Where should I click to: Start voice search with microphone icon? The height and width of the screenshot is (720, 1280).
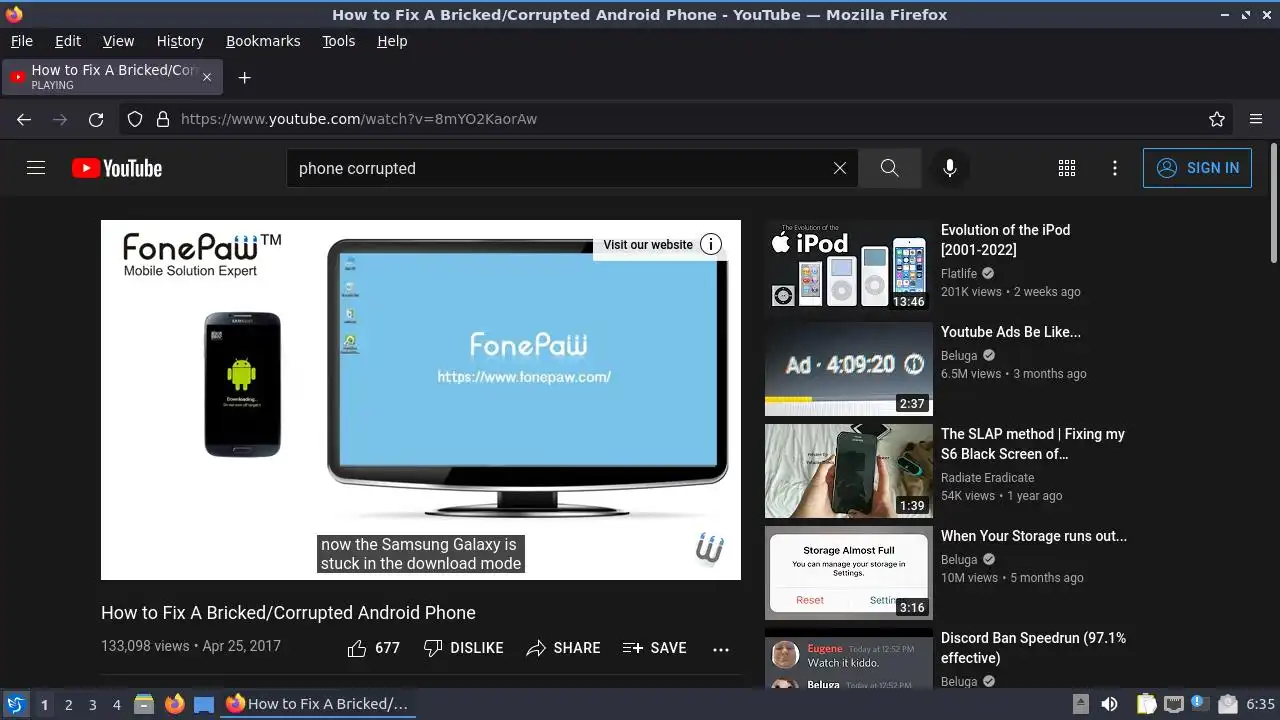point(950,168)
